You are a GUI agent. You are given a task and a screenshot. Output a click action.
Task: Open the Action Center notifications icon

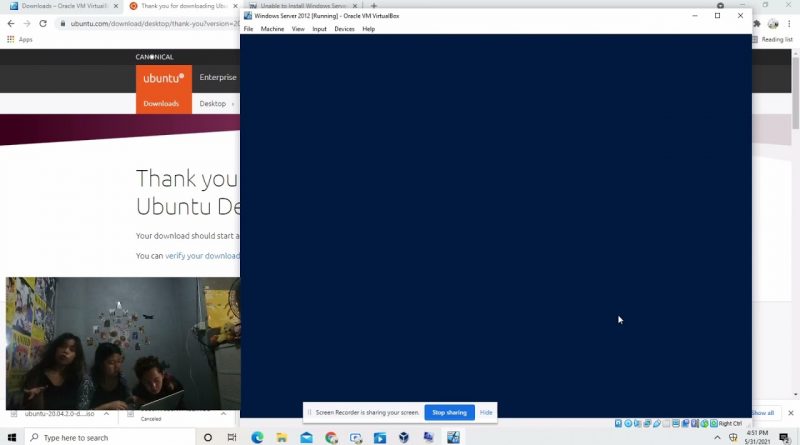pyautogui.click(x=785, y=437)
